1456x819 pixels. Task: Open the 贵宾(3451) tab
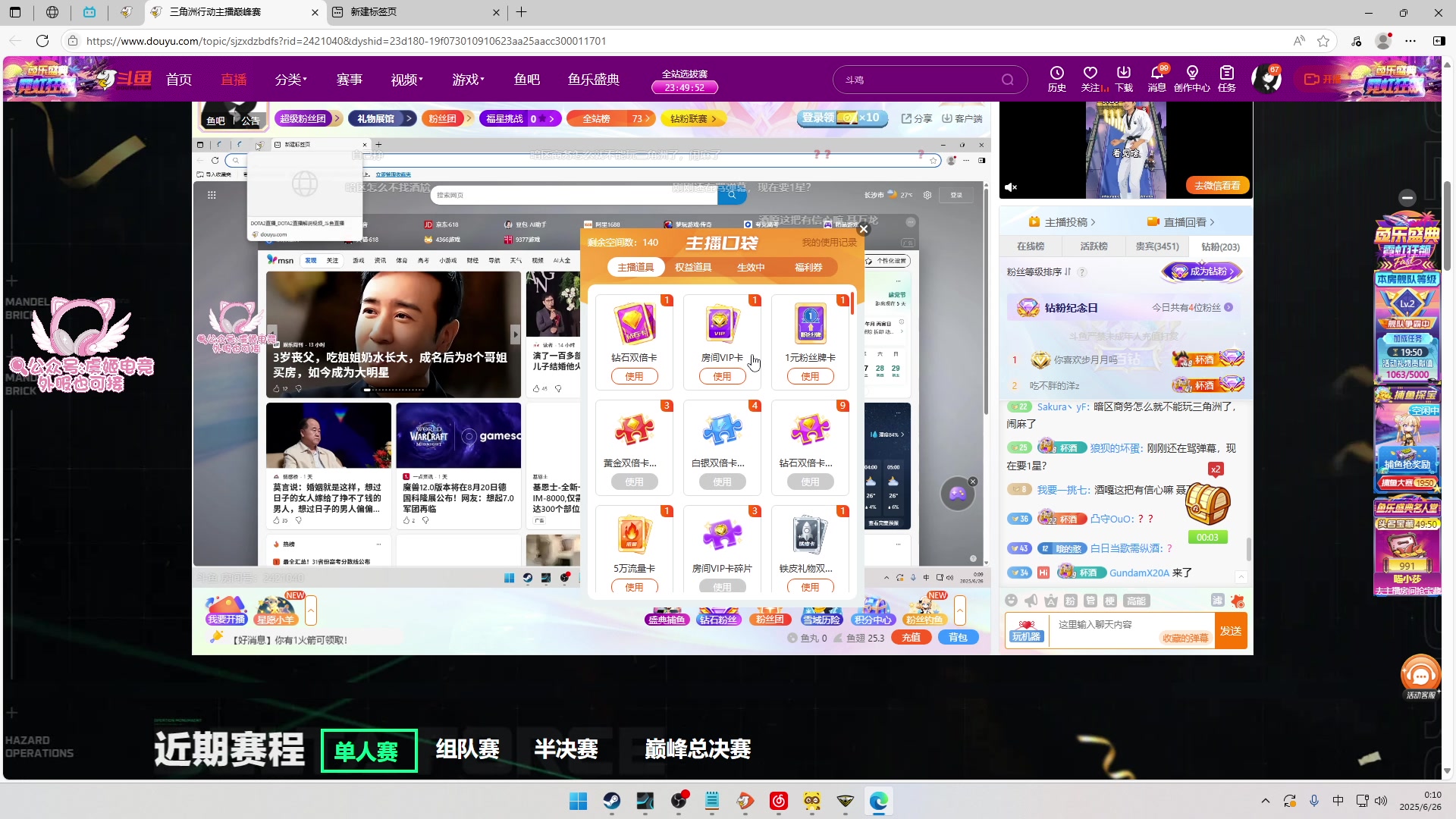(x=1157, y=246)
